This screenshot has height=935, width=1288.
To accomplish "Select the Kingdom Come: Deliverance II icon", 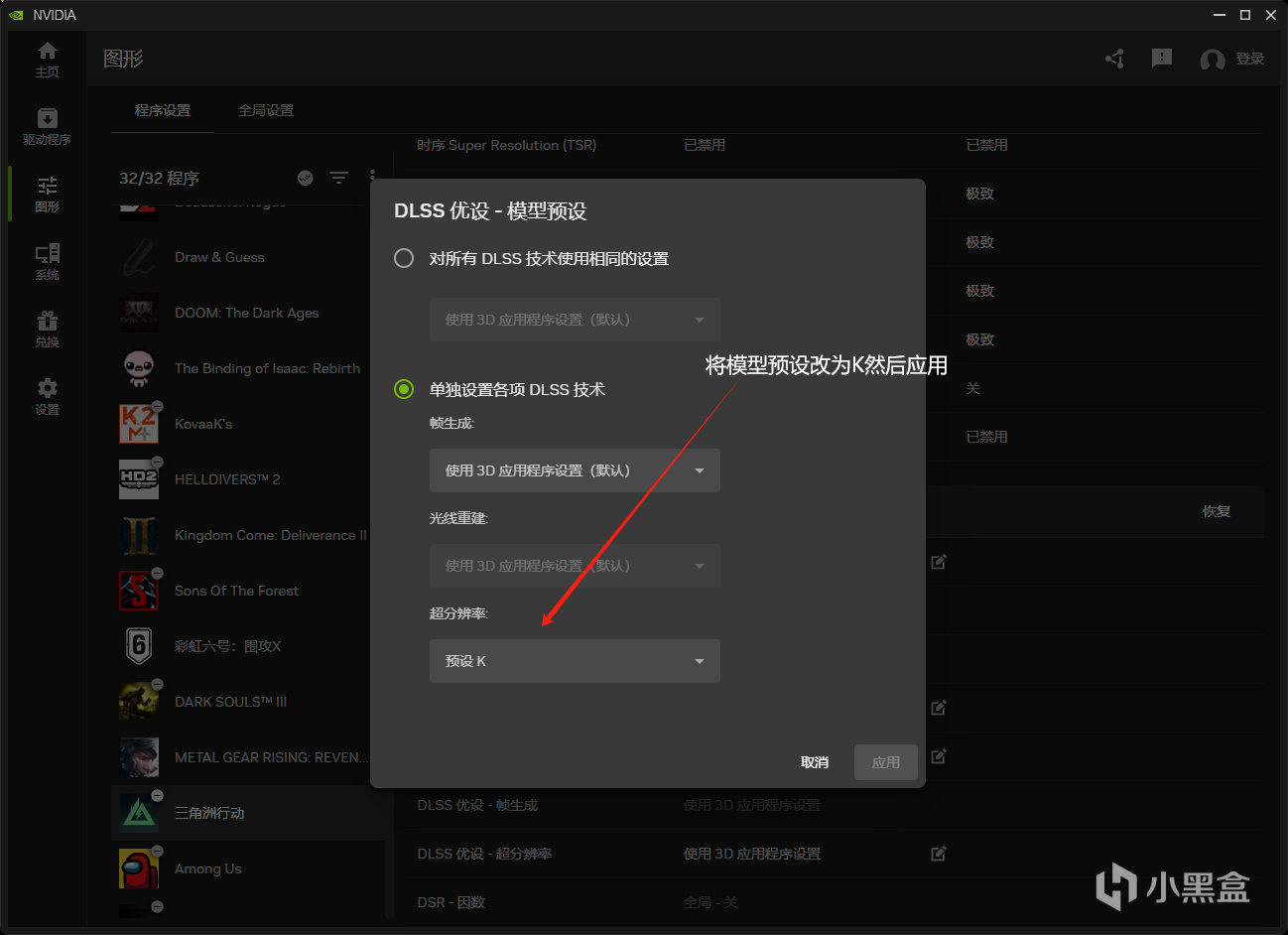I will [x=139, y=535].
